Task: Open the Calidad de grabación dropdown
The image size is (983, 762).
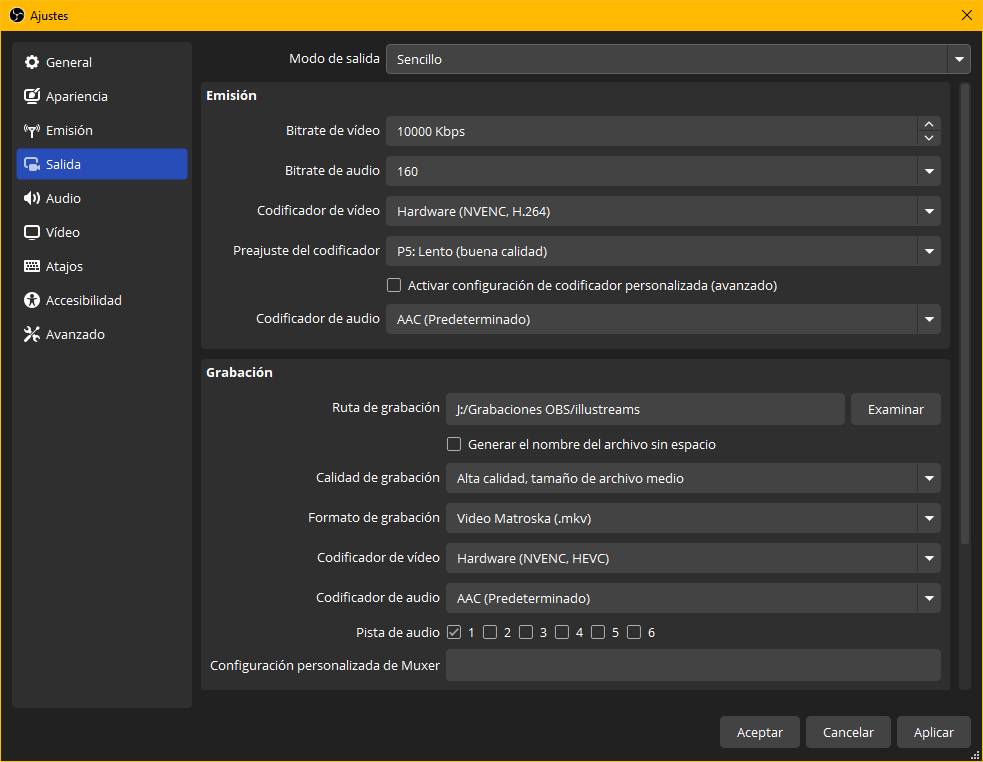Action: pos(693,478)
